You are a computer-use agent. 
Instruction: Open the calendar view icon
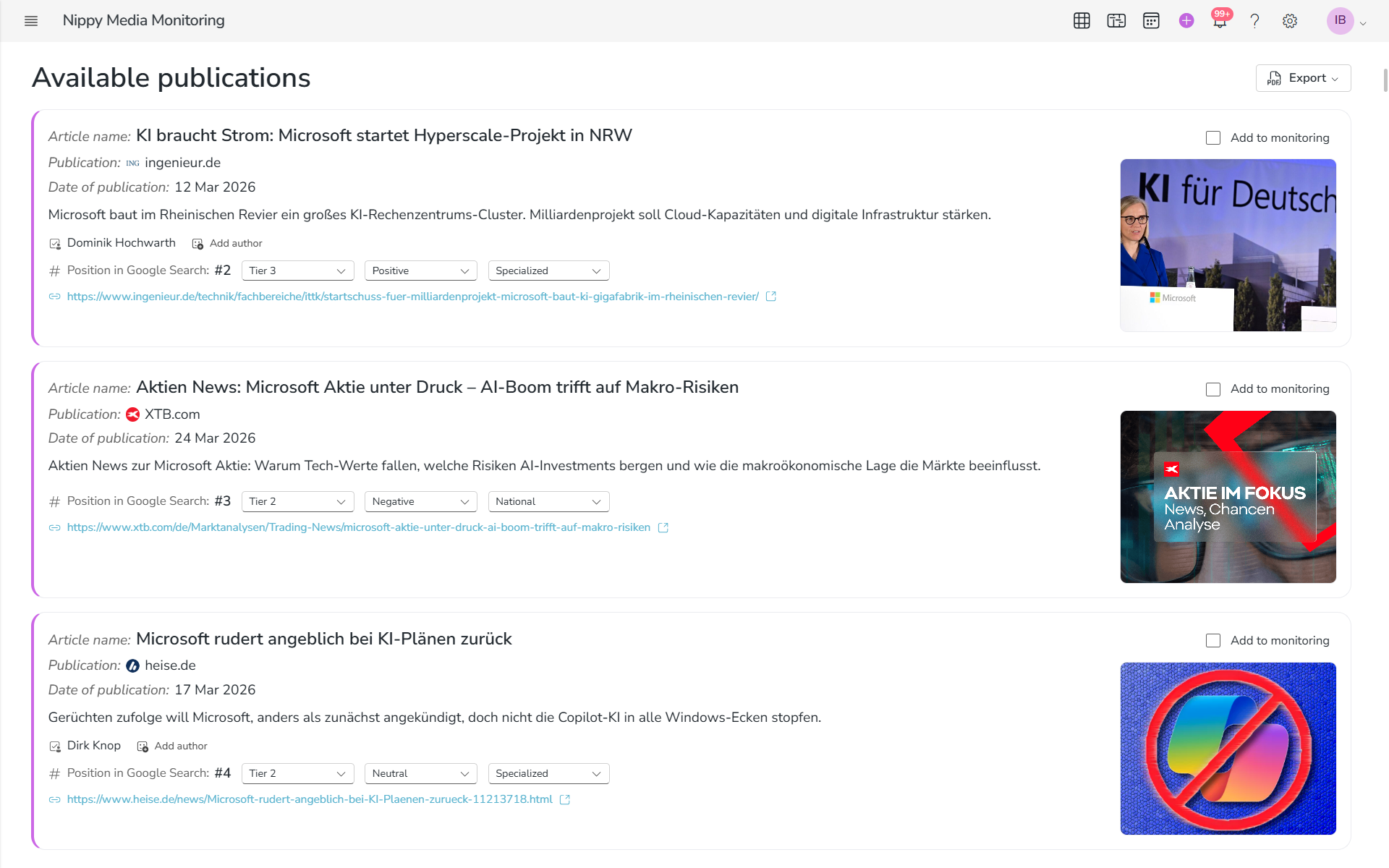tap(1151, 20)
